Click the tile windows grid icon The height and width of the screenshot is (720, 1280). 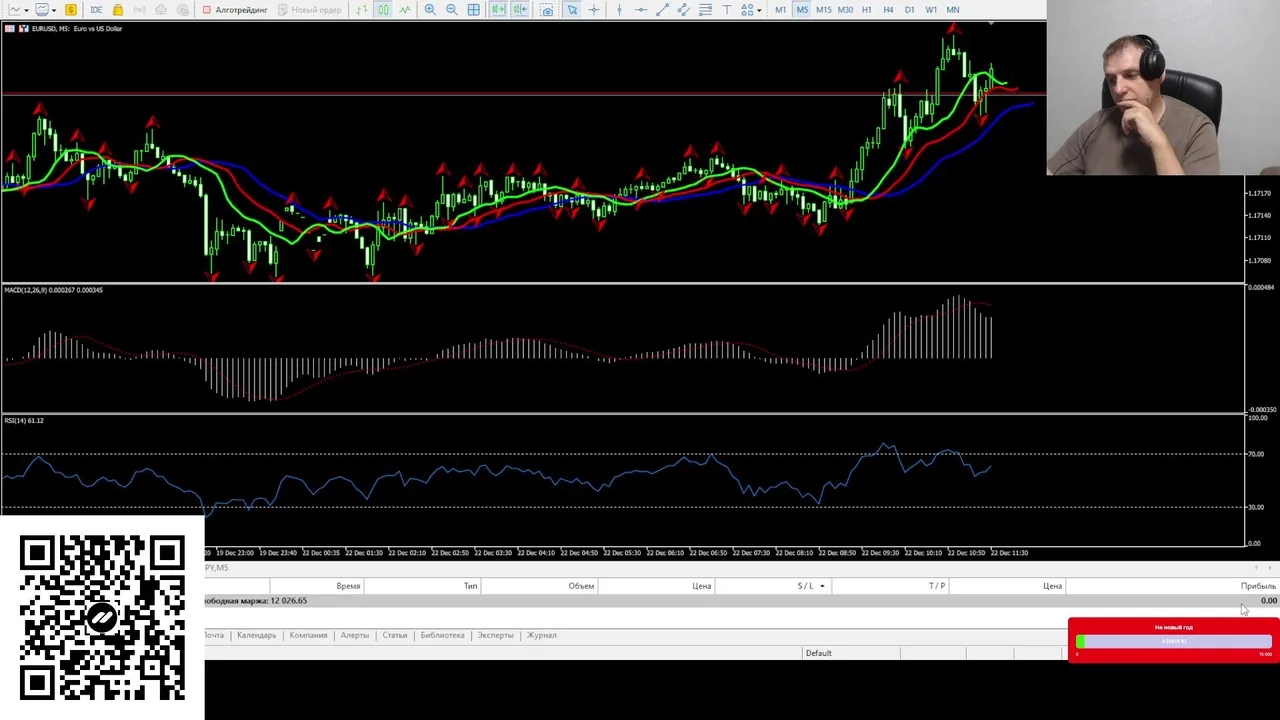(473, 9)
